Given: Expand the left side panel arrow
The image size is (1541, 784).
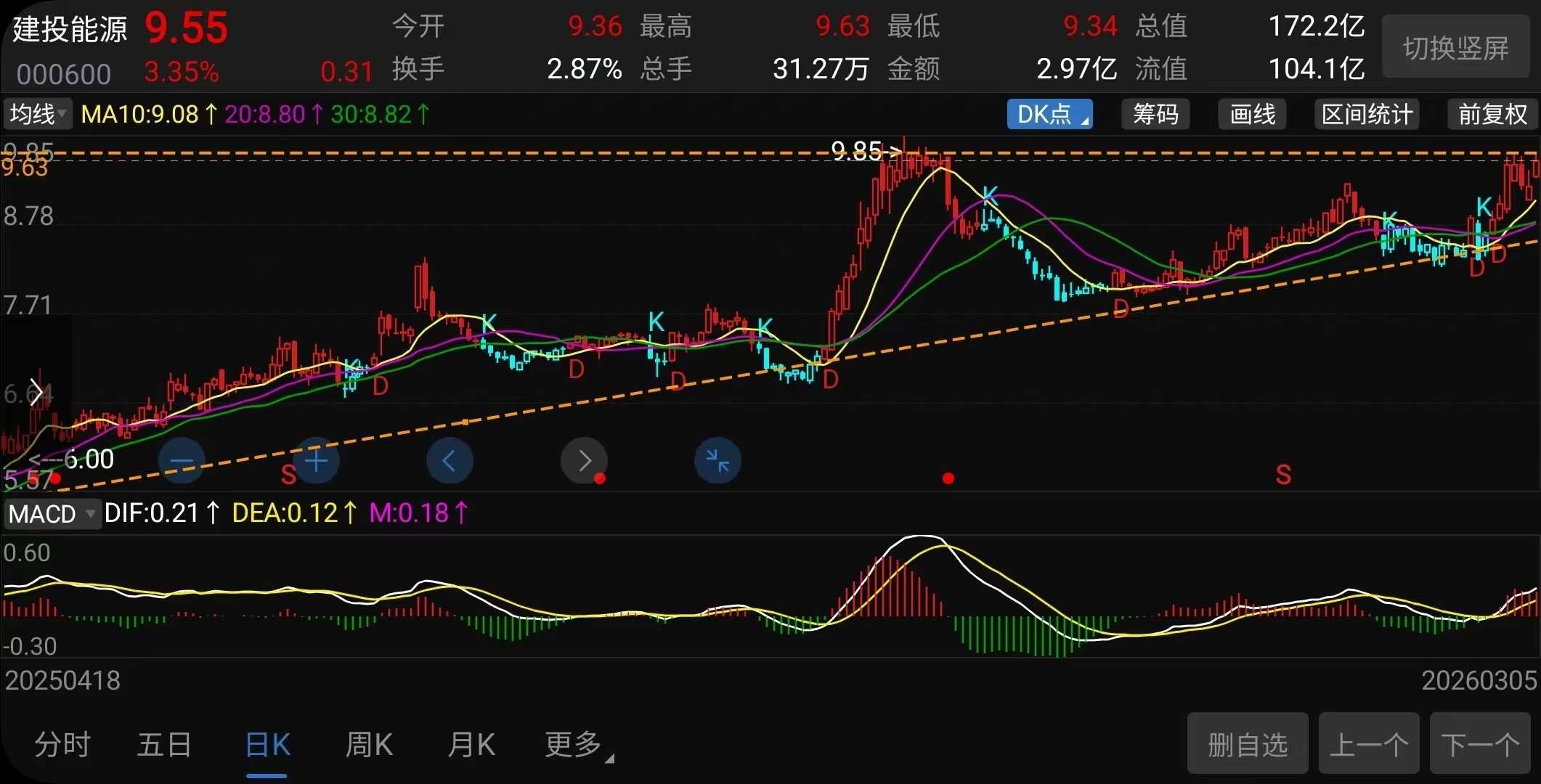Looking at the screenshot, I should click(35, 391).
